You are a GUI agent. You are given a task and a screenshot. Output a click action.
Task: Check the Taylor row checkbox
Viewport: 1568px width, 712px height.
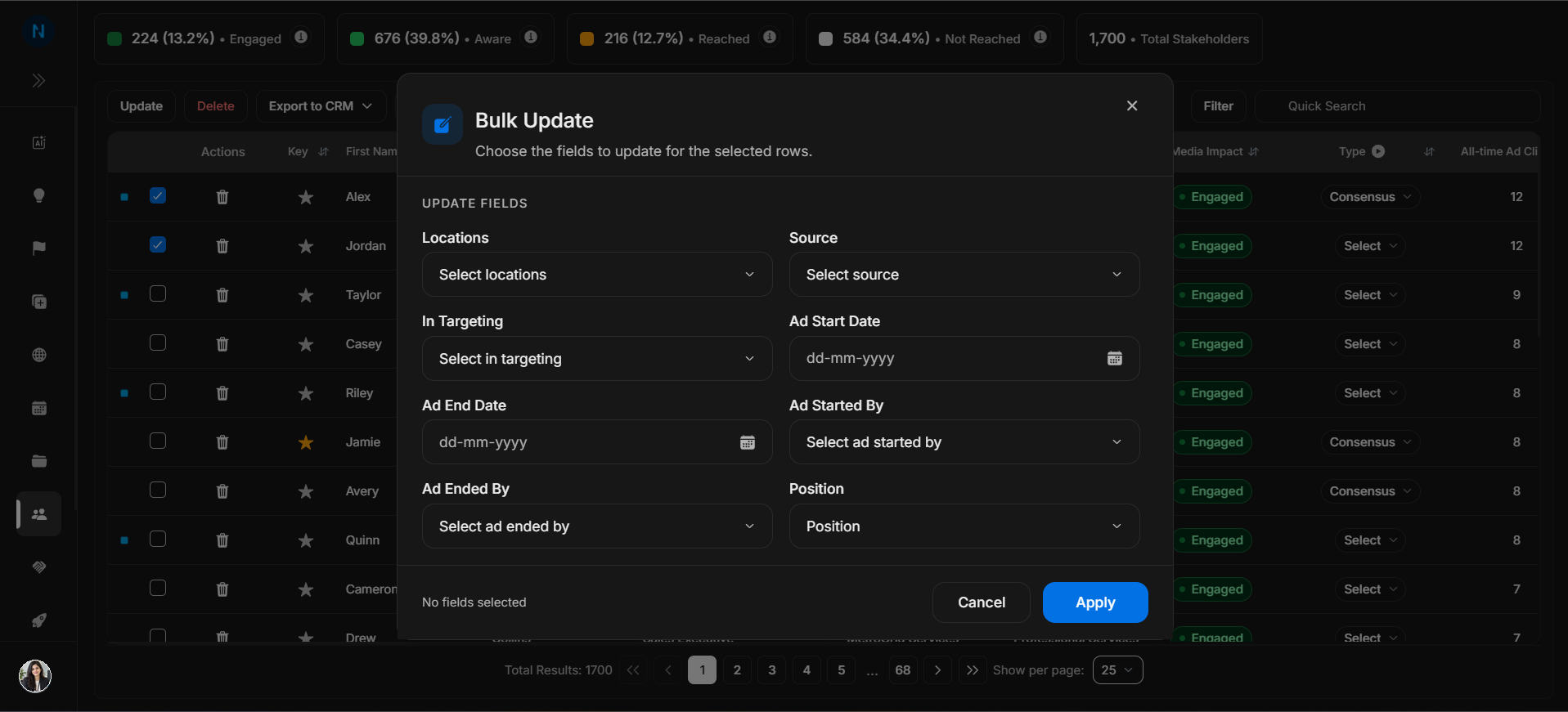pos(158,293)
